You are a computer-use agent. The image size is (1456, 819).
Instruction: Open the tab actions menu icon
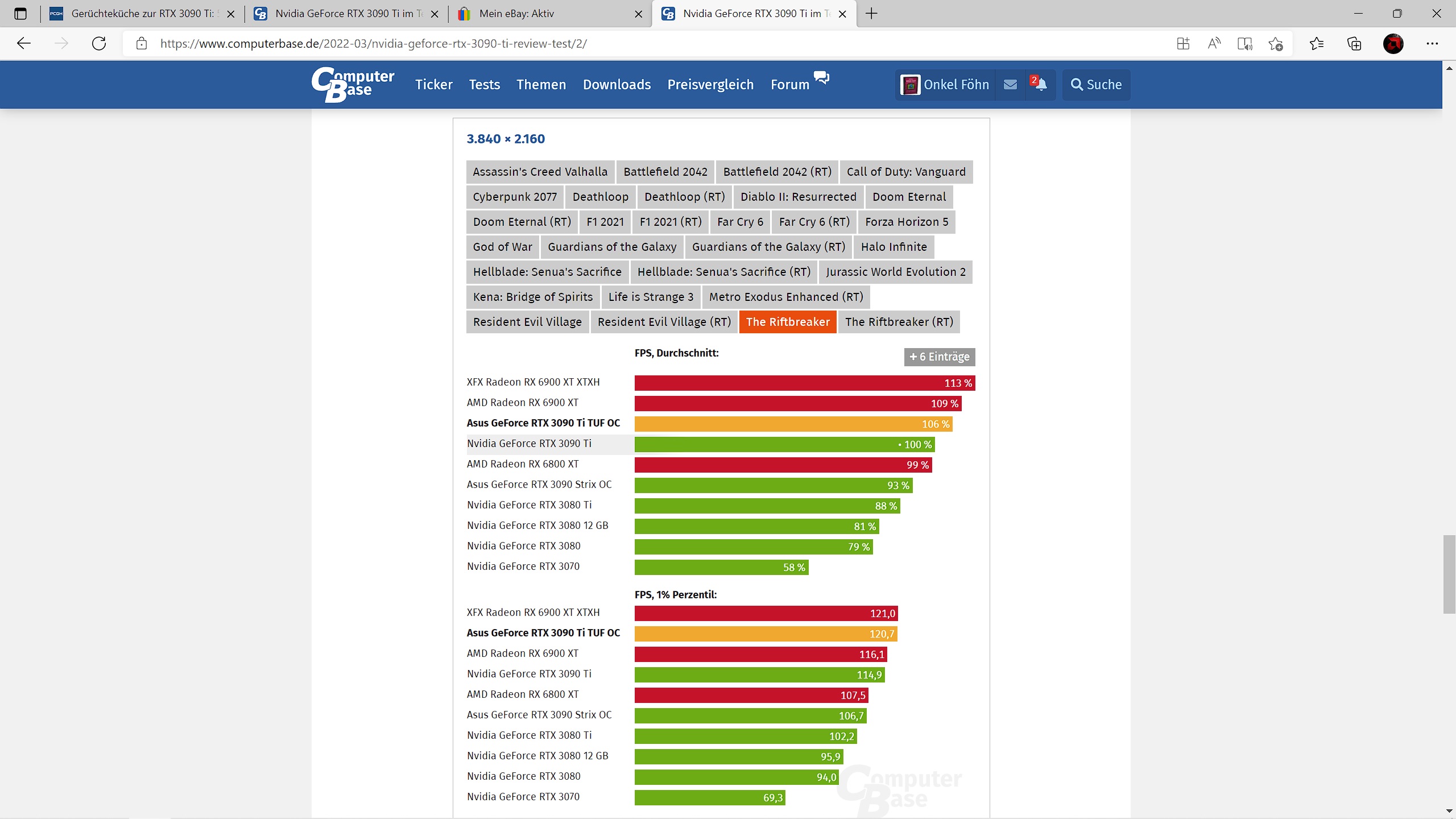pyautogui.click(x=20, y=14)
